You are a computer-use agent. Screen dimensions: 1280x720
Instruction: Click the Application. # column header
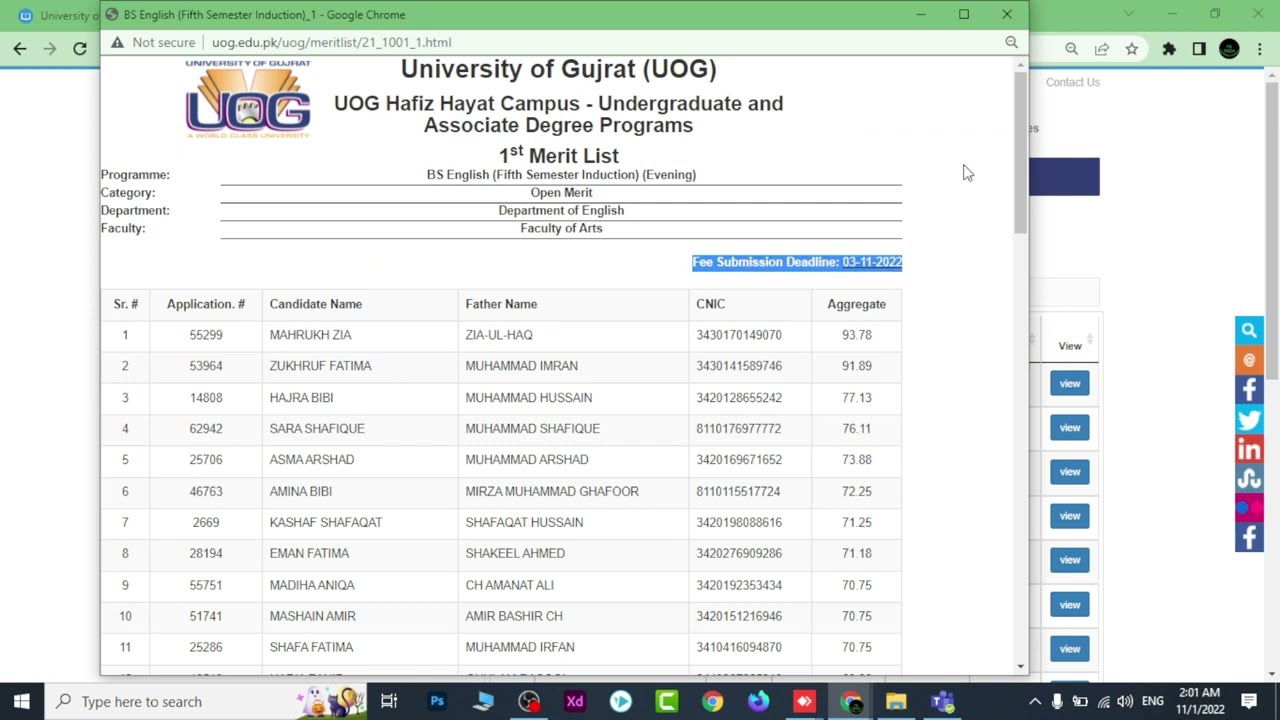[206, 304]
